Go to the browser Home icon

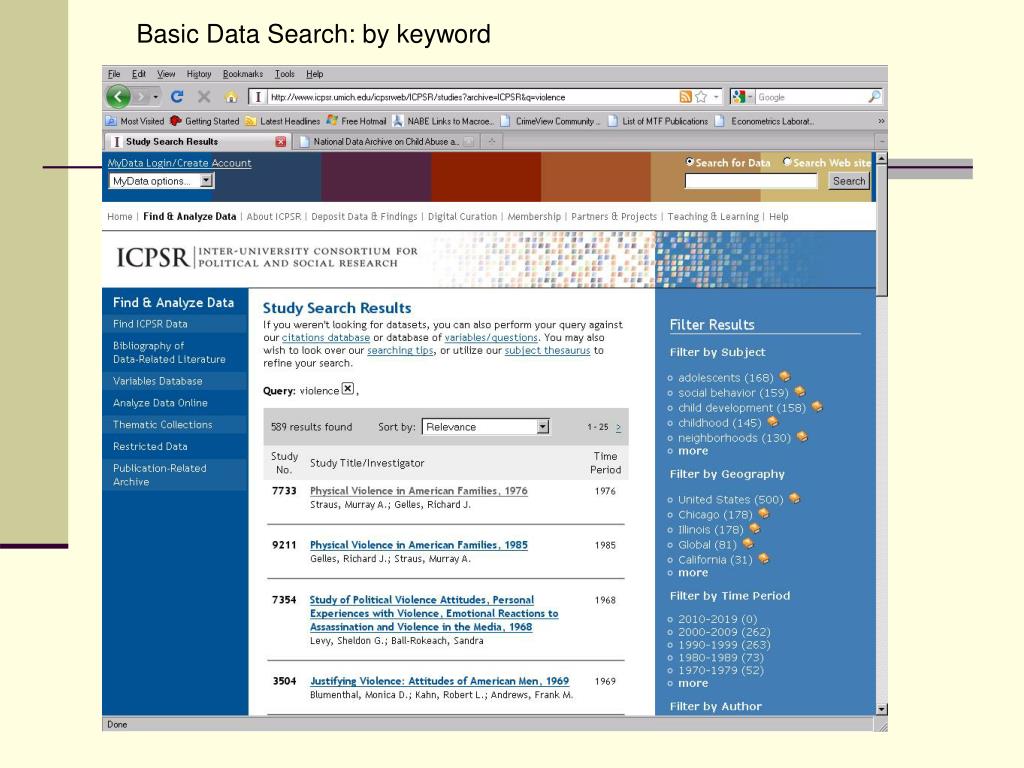(x=231, y=97)
